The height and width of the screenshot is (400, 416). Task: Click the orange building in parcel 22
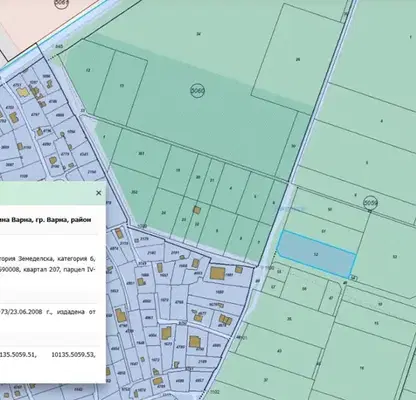tap(197, 210)
